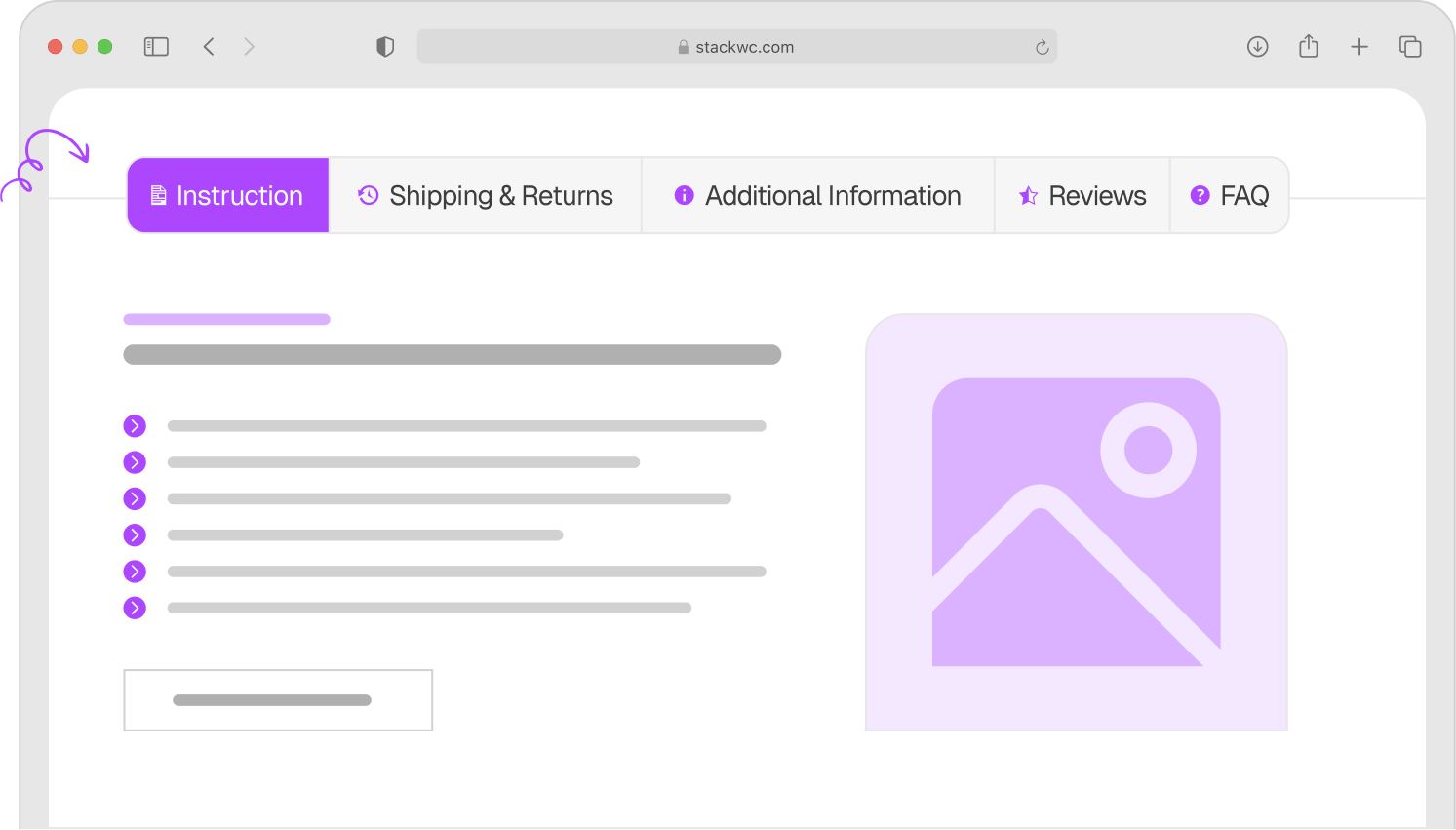Viewport: 1456px width, 830px height.
Task: Switch to Shipping & Returns tab
Action: click(x=485, y=196)
